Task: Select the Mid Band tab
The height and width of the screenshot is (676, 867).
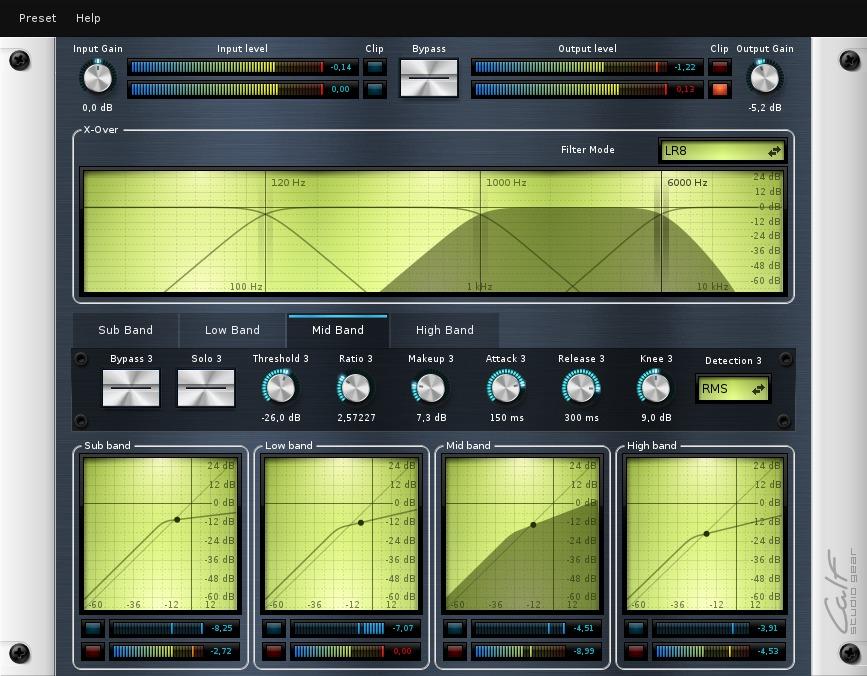Action: [x=338, y=330]
